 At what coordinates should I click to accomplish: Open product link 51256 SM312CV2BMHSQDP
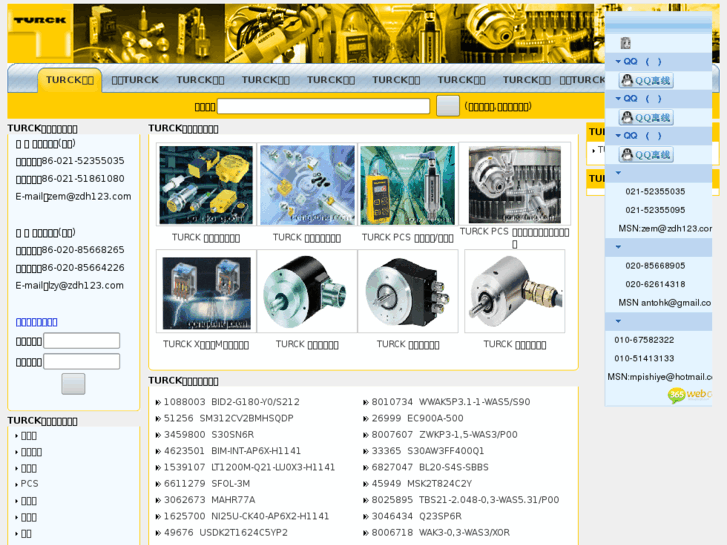(229, 418)
